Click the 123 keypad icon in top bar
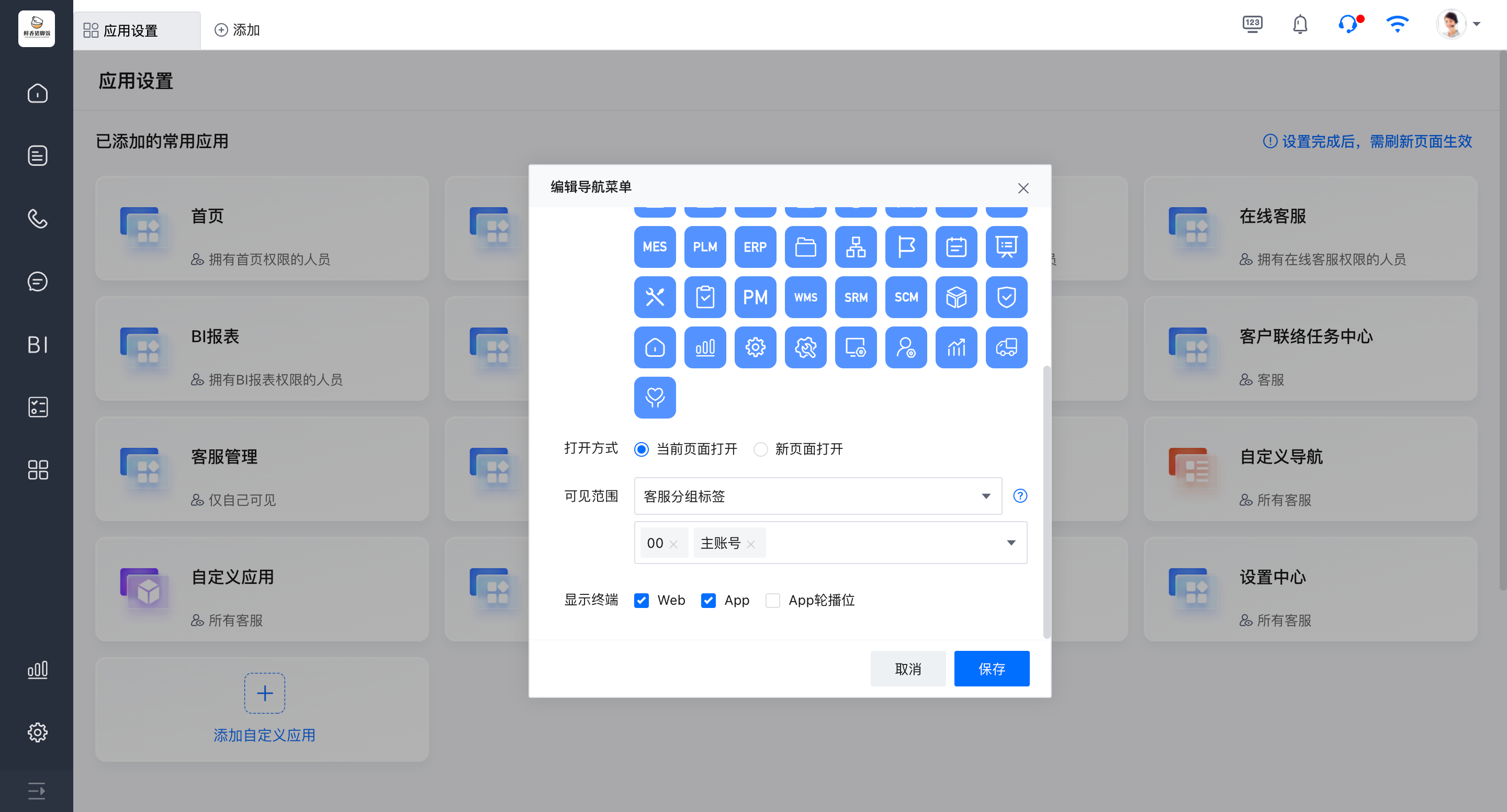 pyautogui.click(x=1253, y=25)
